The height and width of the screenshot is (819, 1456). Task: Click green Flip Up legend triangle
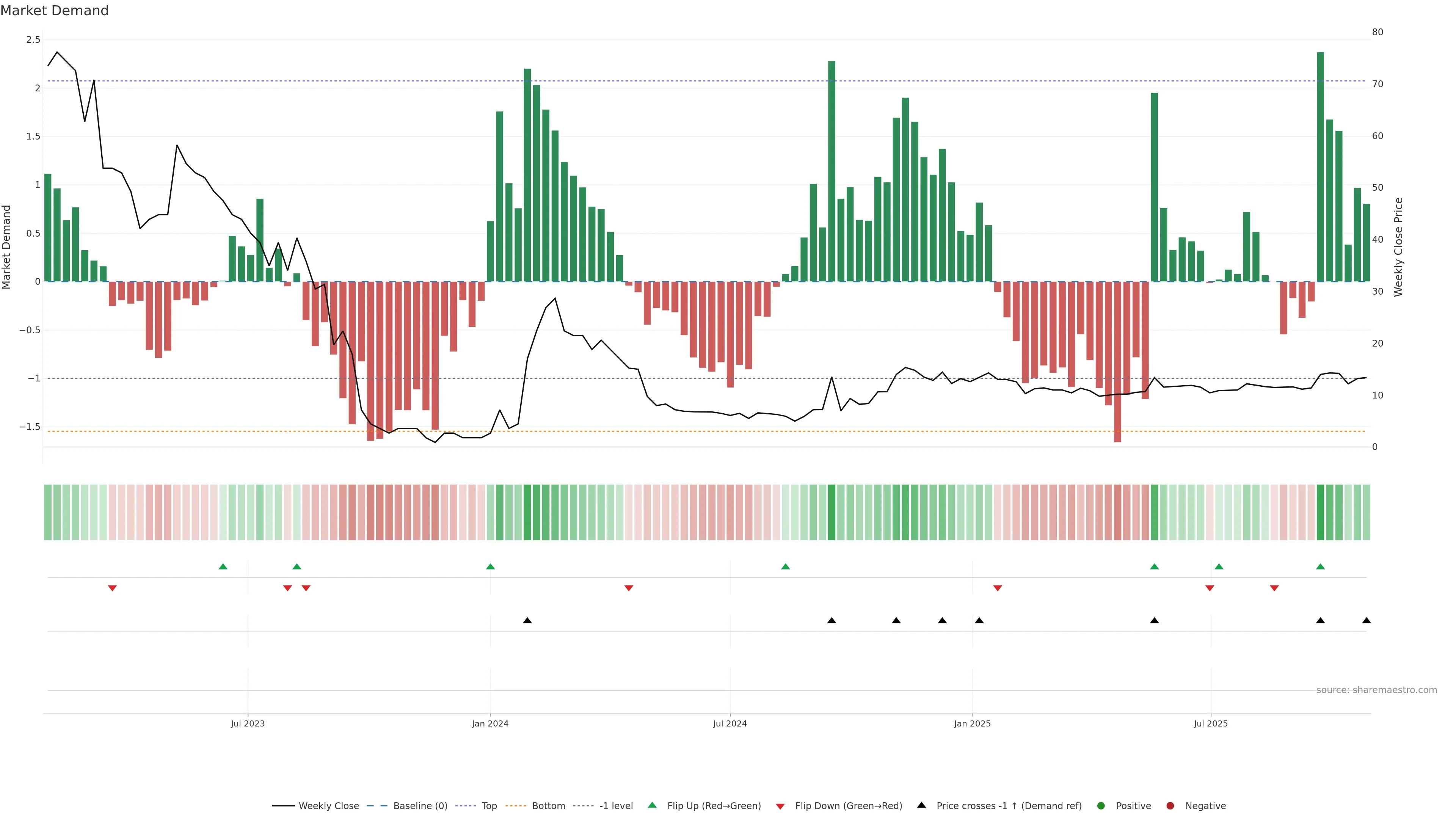pyautogui.click(x=652, y=805)
